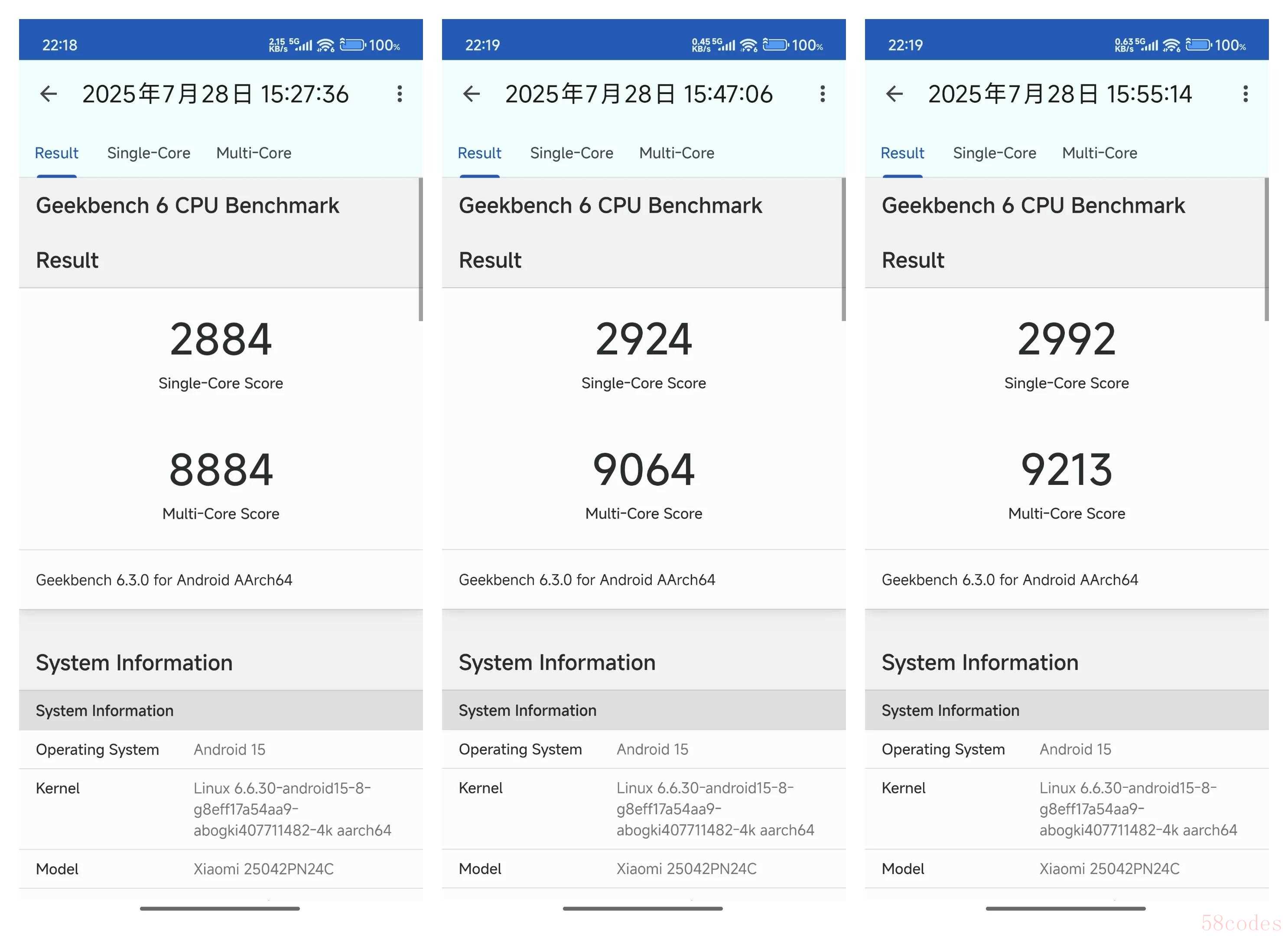This screenshot has width=1288, height=936.
Task: Tap Geekbench 6 CPU Benchmark heading in 15:55:14 screen
Action: [x=1034, y=205]
